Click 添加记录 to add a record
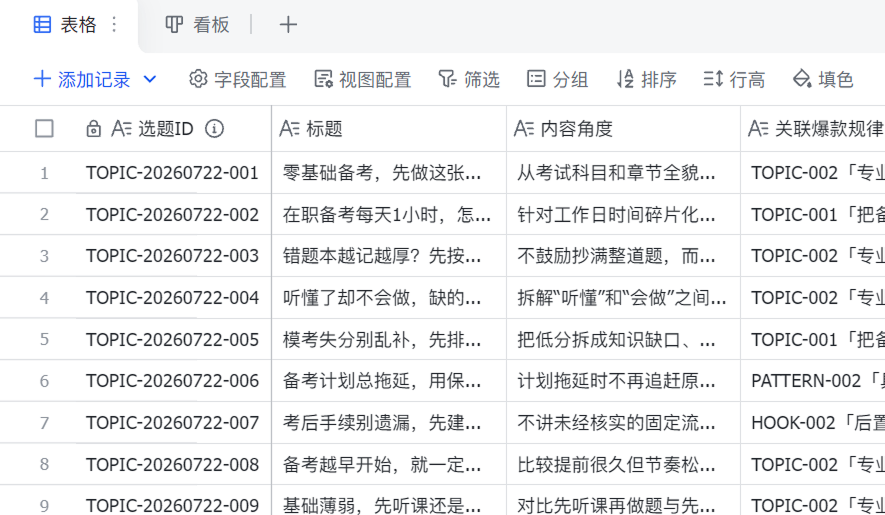Screen dimensions: 885x515 click(82, 80)
